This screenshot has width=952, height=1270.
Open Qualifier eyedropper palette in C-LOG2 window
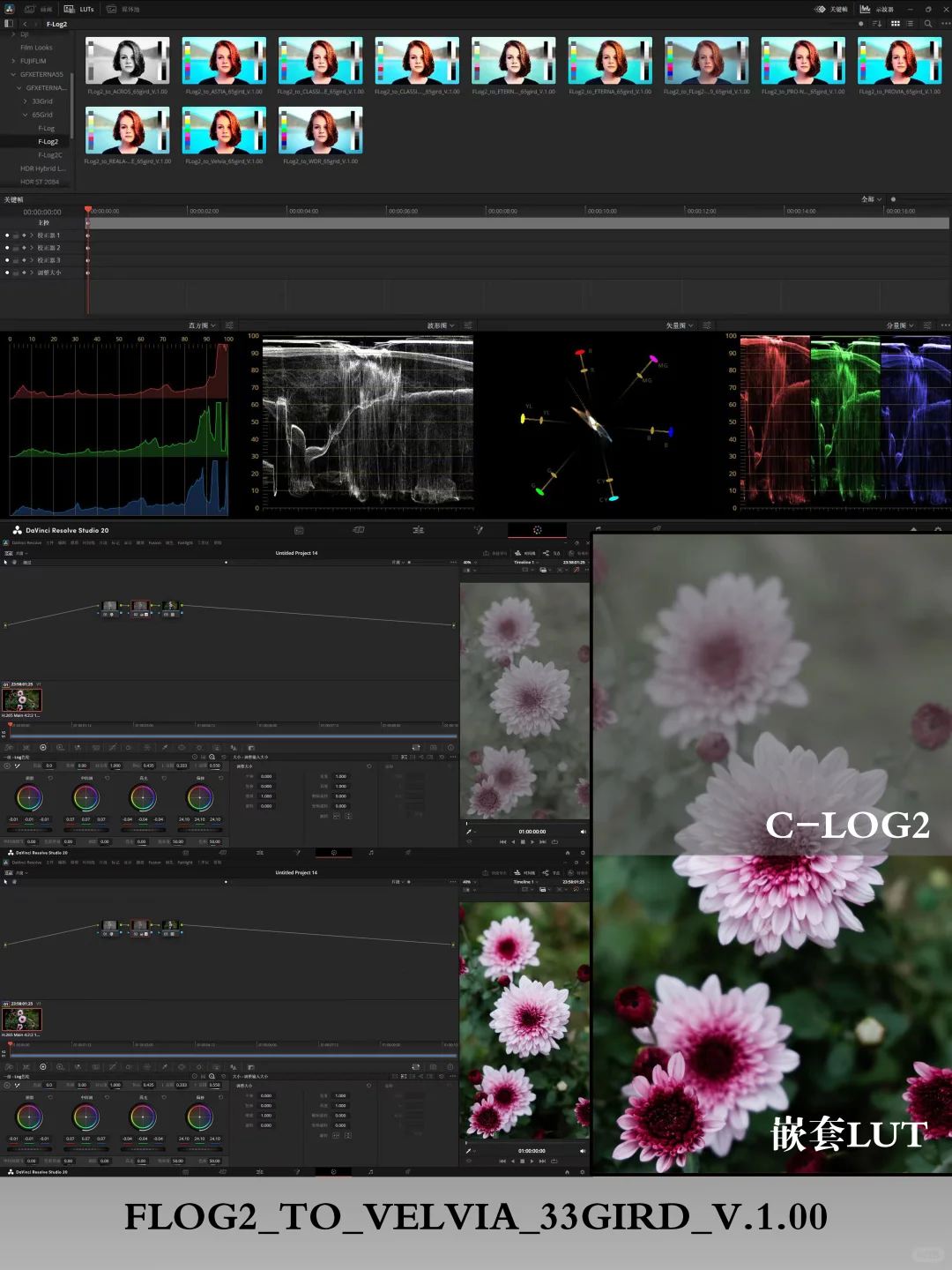165,747
